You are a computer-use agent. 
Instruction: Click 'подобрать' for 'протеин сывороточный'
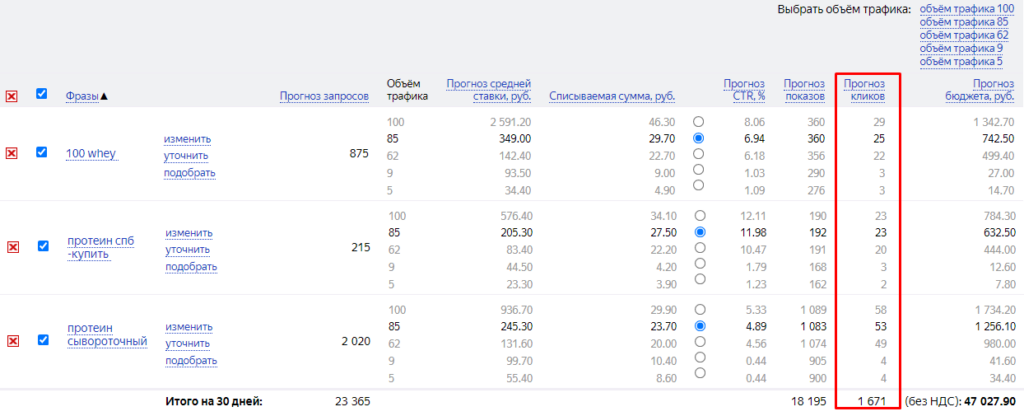coord(190,360)
